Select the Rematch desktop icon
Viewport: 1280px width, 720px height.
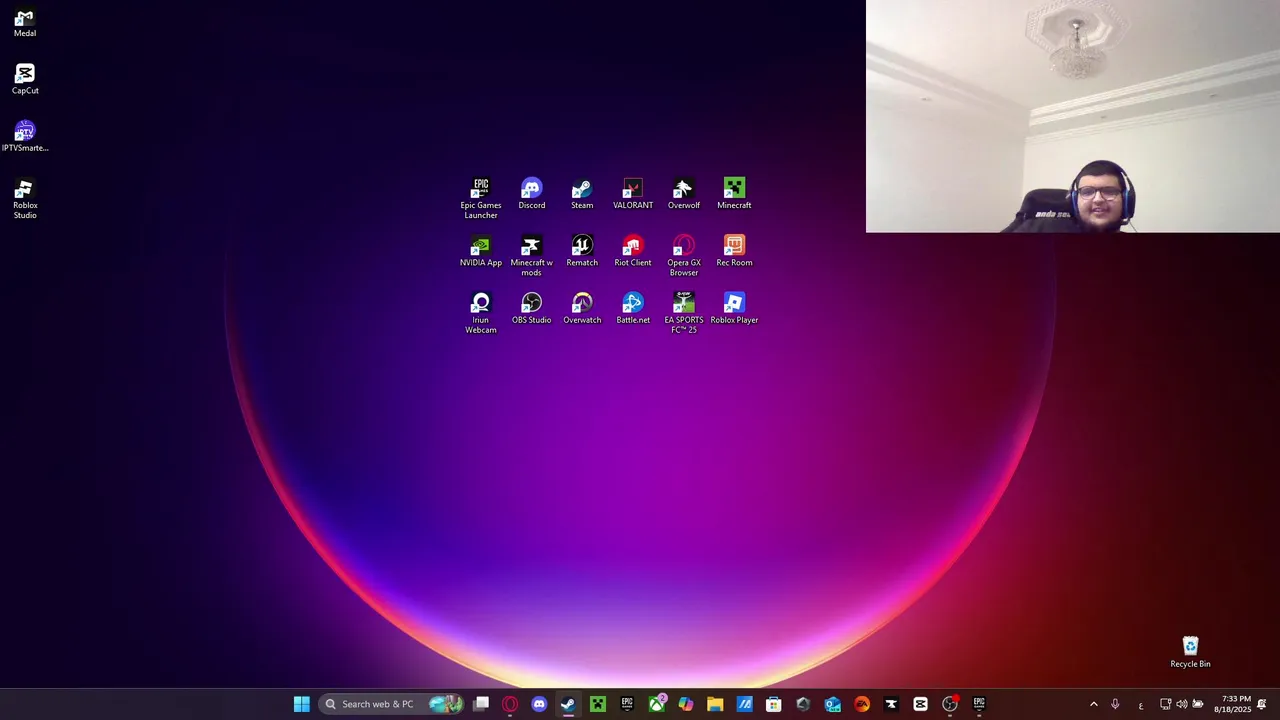click(582, 251)
